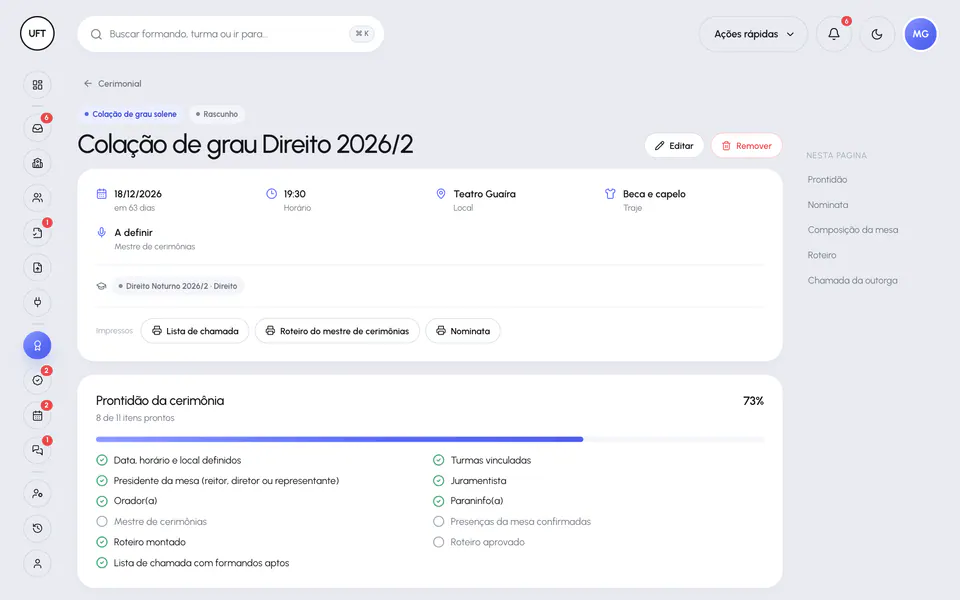The height and width of the screenshot is (600, 960).
Task: Open the document sync icon with badge 1
Action: 37,233
